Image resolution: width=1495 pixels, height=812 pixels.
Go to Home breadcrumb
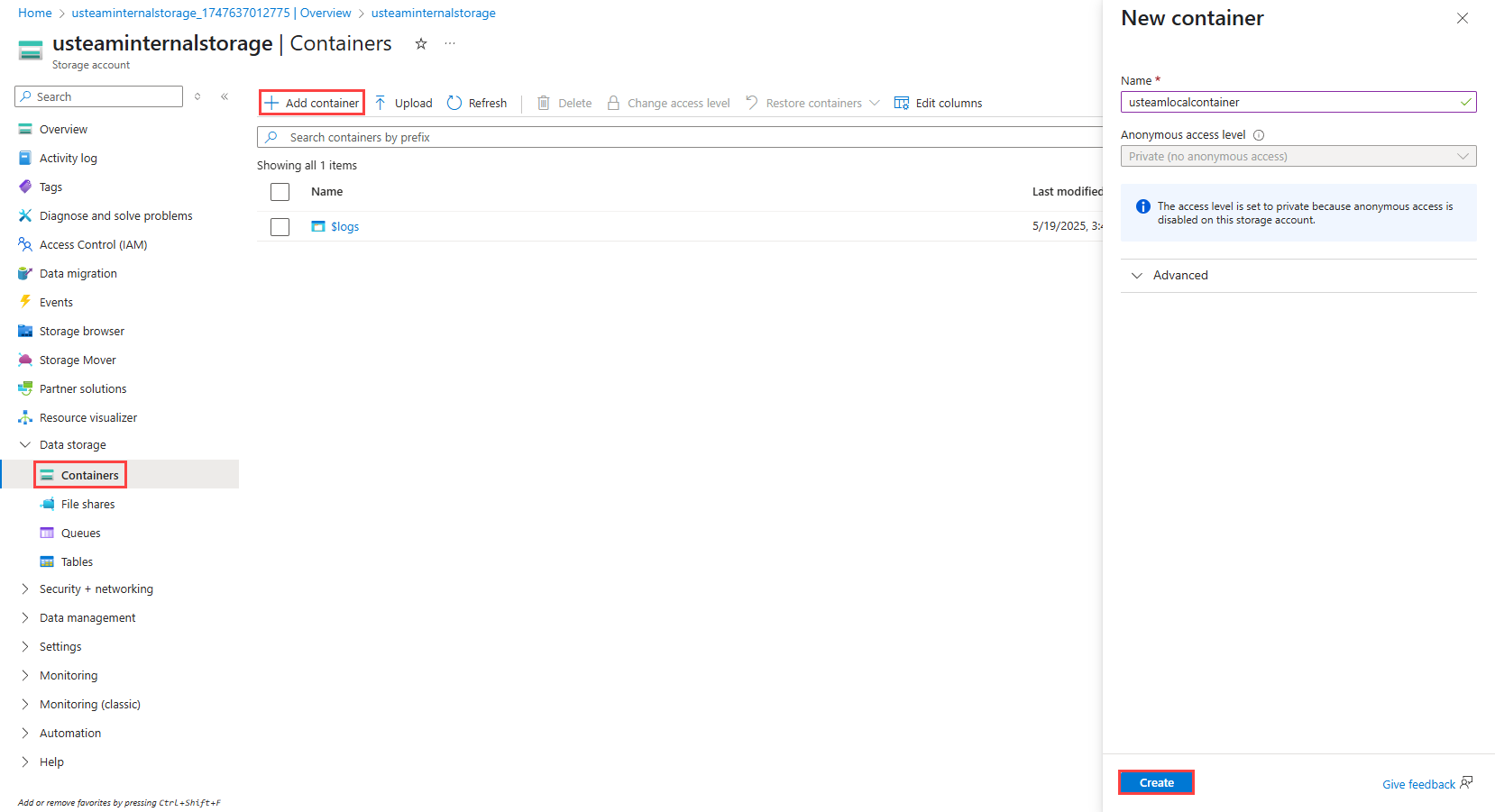click(x=35, y=13)
